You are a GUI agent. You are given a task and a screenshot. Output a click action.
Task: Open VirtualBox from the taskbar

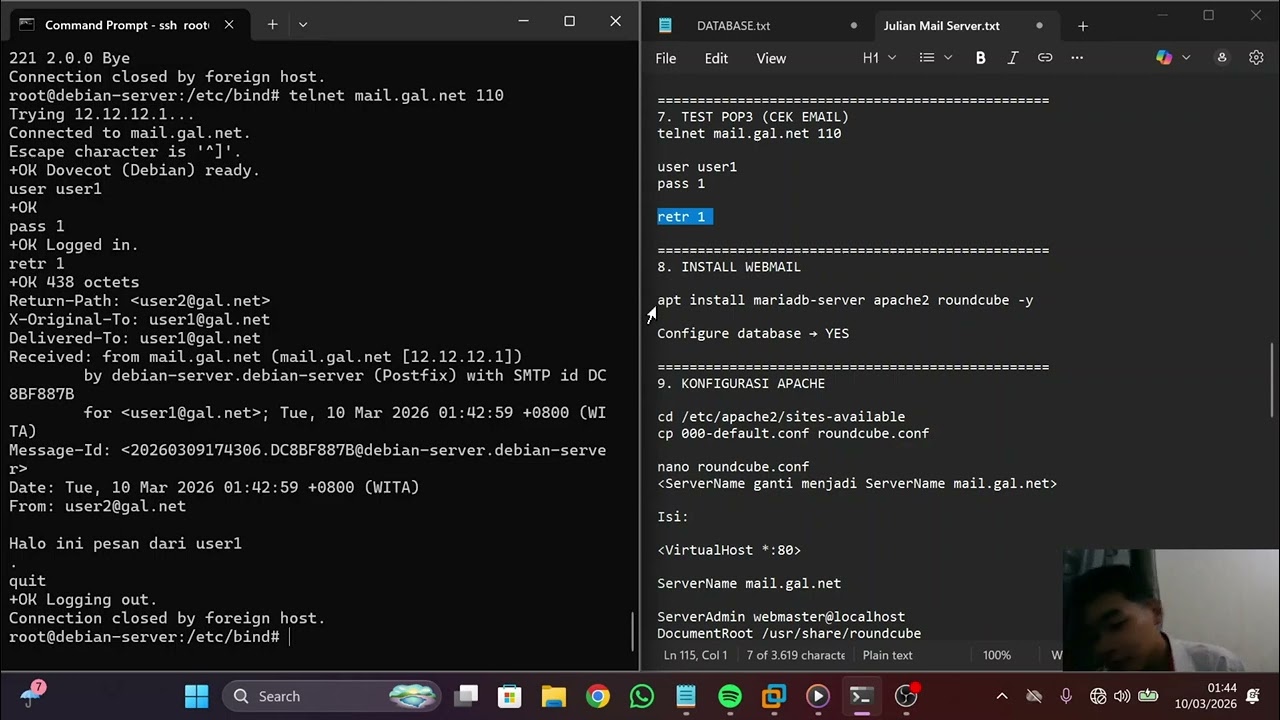pos(774,696)
